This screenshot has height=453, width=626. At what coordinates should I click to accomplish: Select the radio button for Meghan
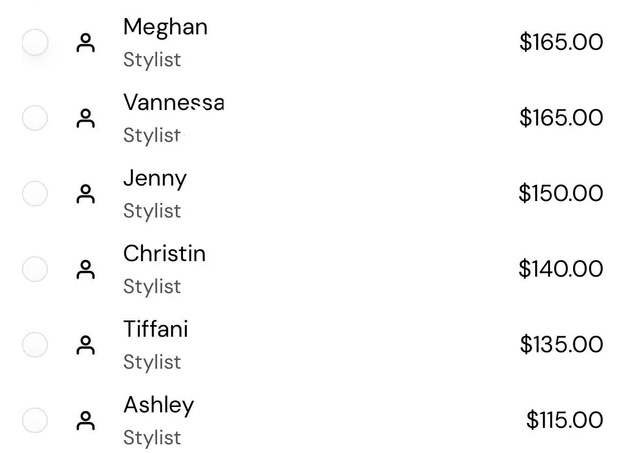coord(35,42)
